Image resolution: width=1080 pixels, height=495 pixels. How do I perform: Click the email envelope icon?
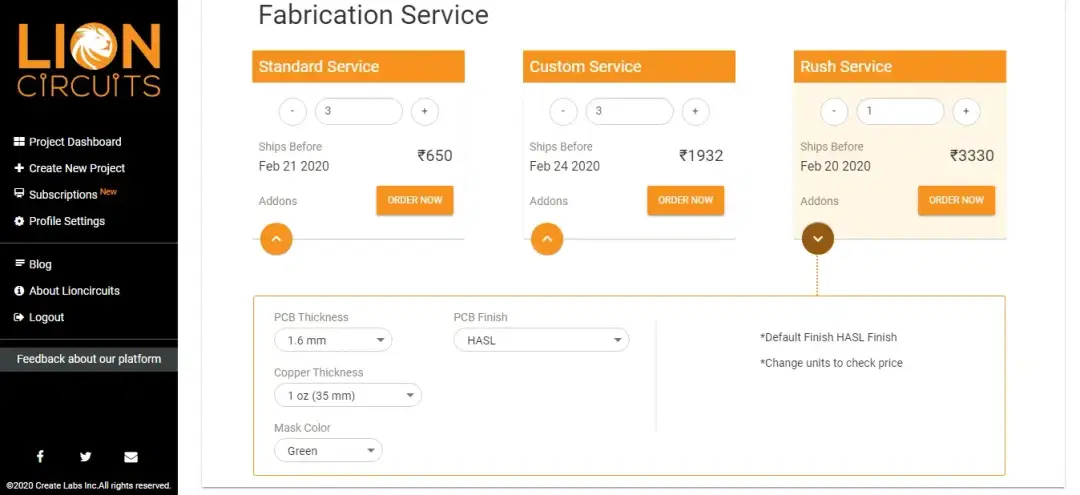click(x=131, y=457)
